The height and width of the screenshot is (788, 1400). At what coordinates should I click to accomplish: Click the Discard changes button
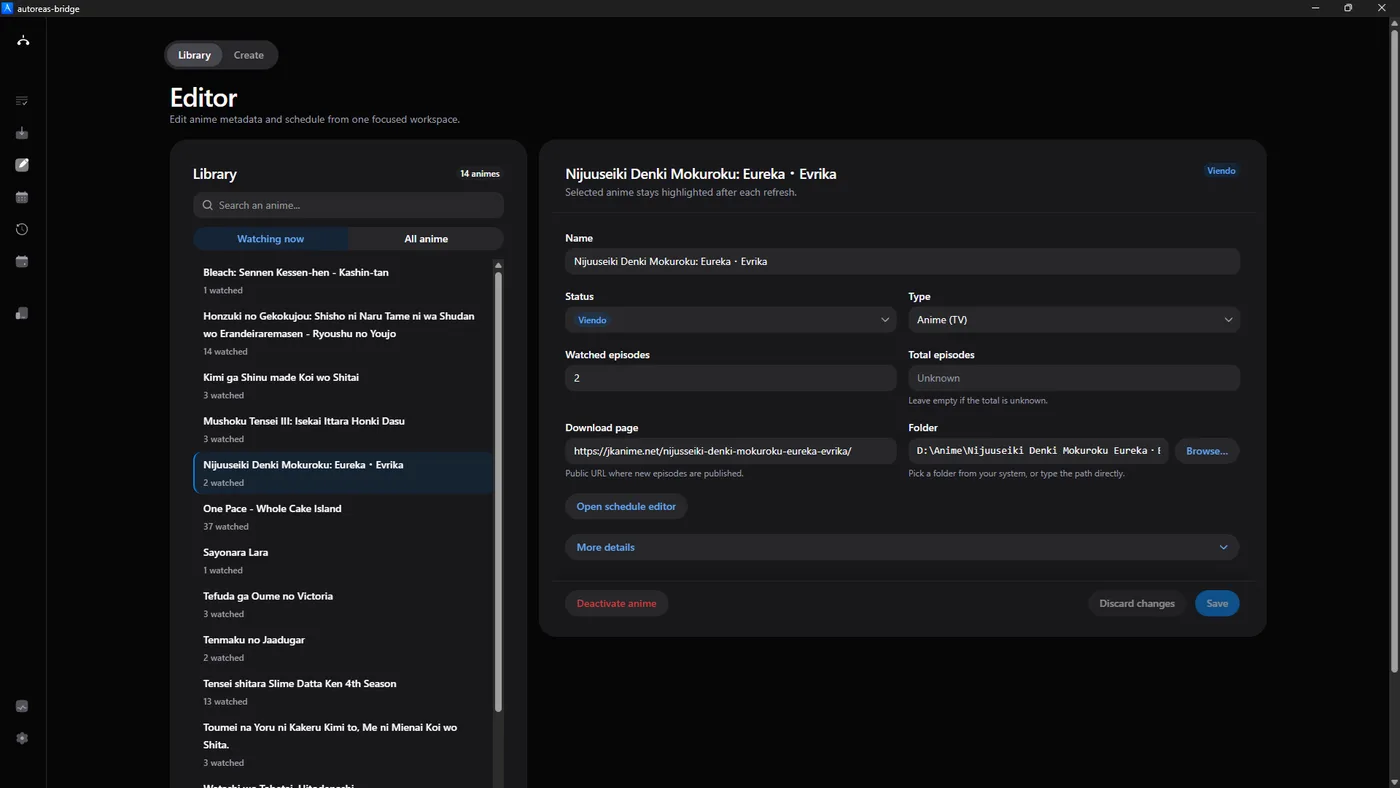click(x=1137, y=603)
